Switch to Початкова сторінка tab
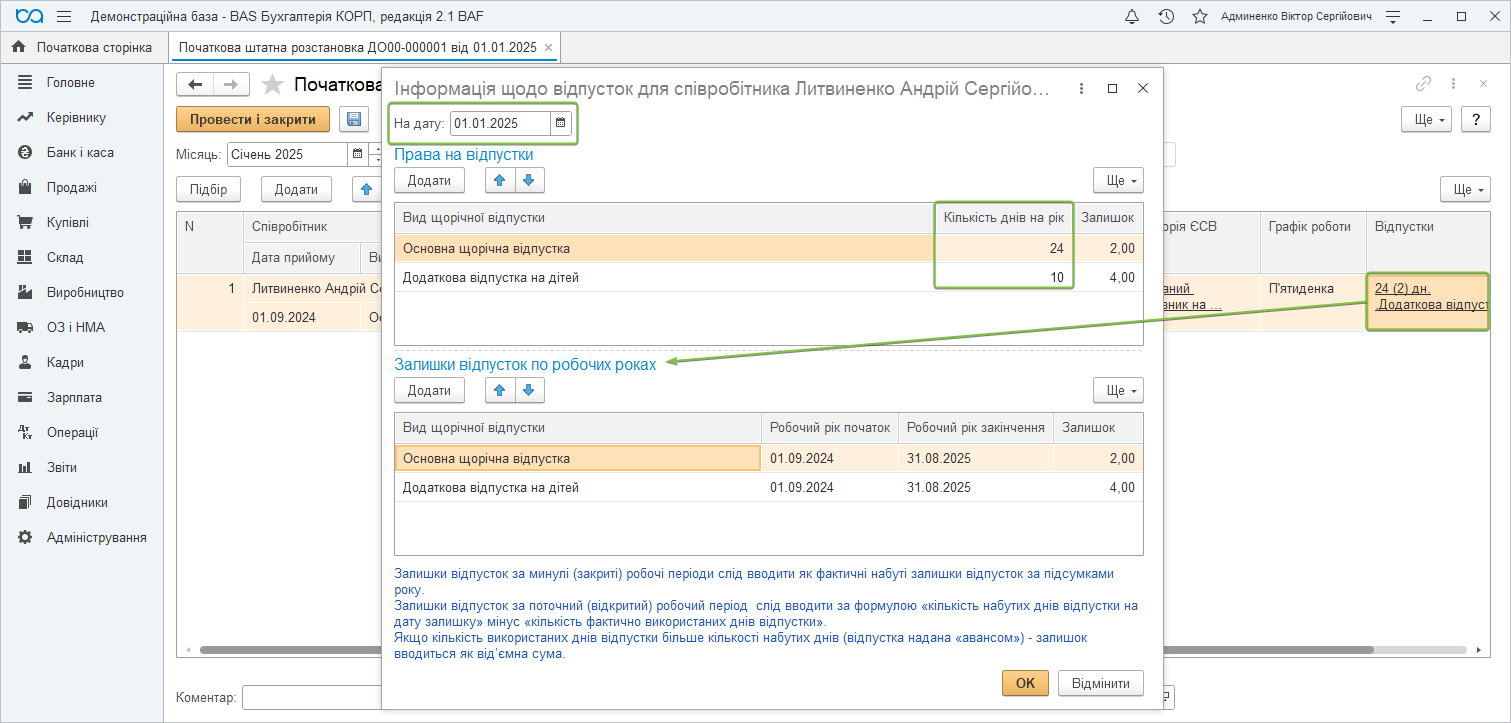Viewport: 1511px width, 723px height. tap(84, 47)
